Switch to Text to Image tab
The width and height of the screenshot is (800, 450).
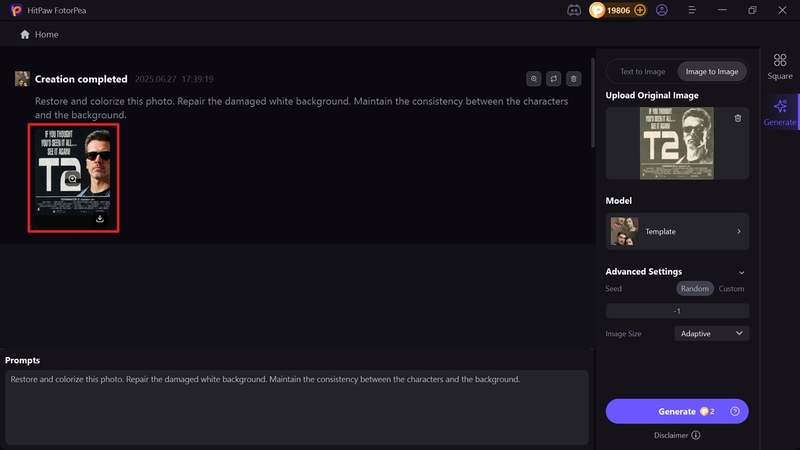(x=642, y=71)
